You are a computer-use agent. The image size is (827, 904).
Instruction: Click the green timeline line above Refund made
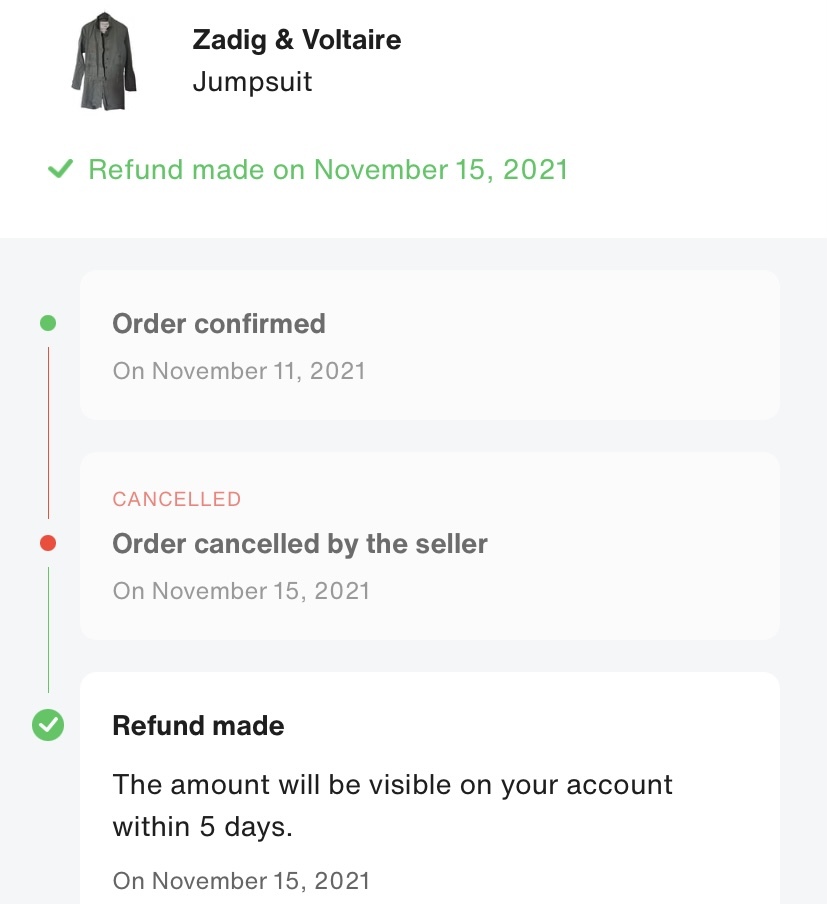pyautogui.click(x=48, y=630)
